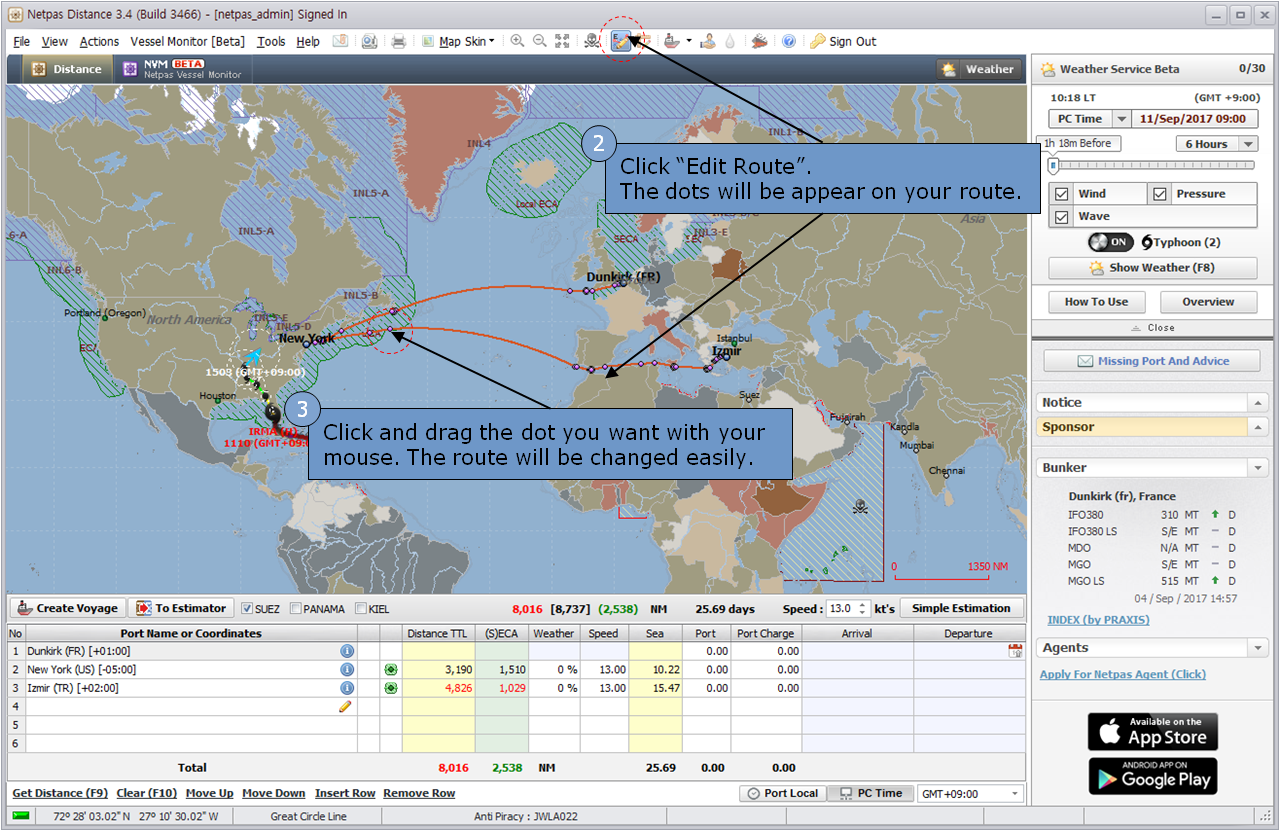Click the Weather Service Beta sun icon

[x=1048, y=69]
